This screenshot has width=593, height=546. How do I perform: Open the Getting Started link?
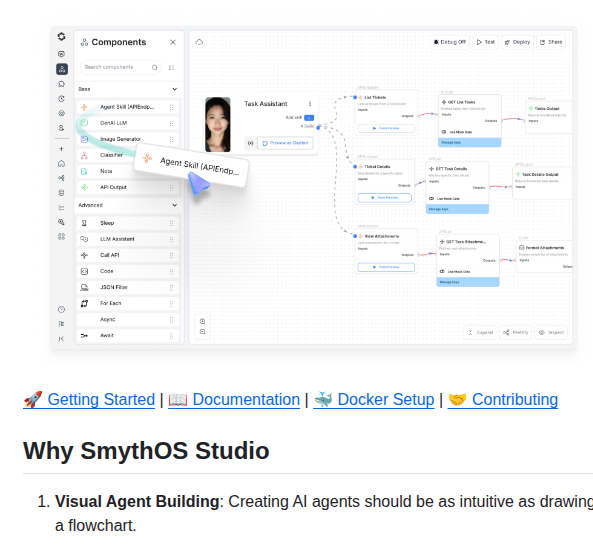click(89, 400)
